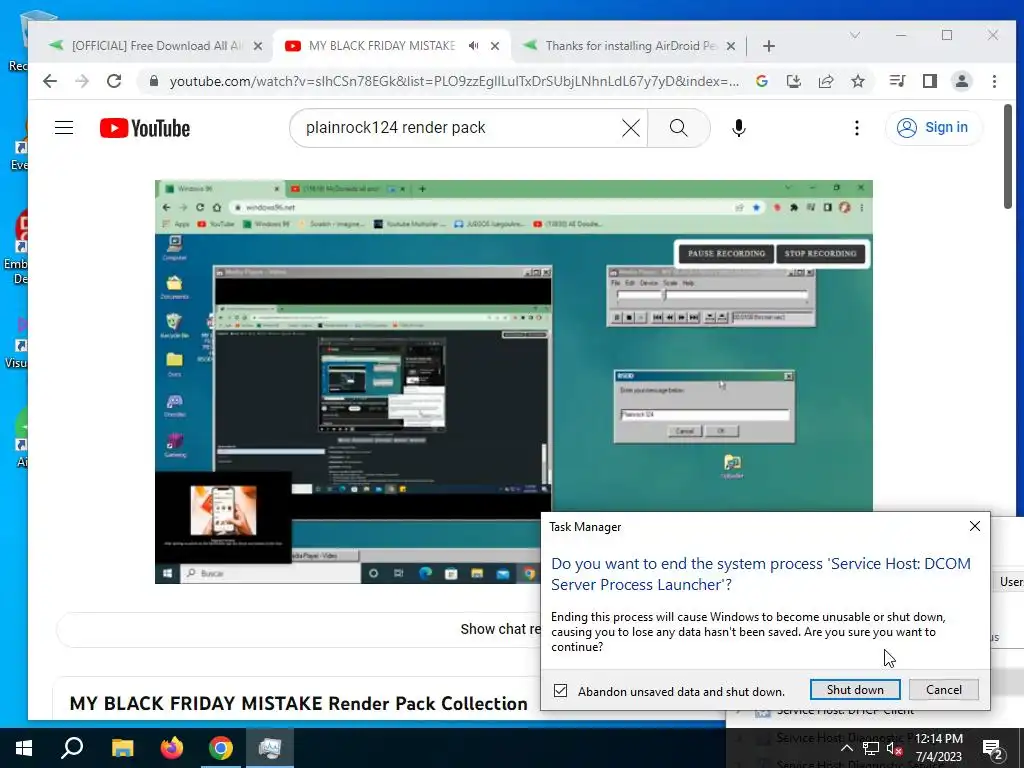The height and width of the screenshot is (768, 1024).
Task: Close the MY BLACK FRIDAY MISTAKE tab
Action: [495, 46]
